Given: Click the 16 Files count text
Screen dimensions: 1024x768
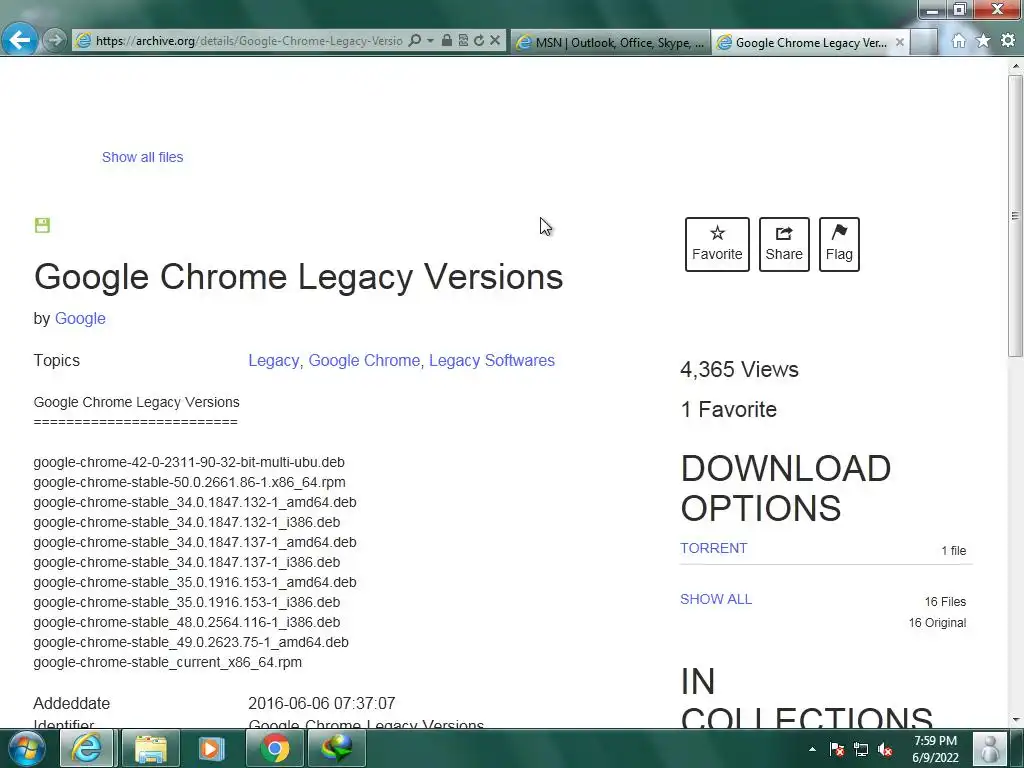Looking at the screenshot, I should pos(945,601).
